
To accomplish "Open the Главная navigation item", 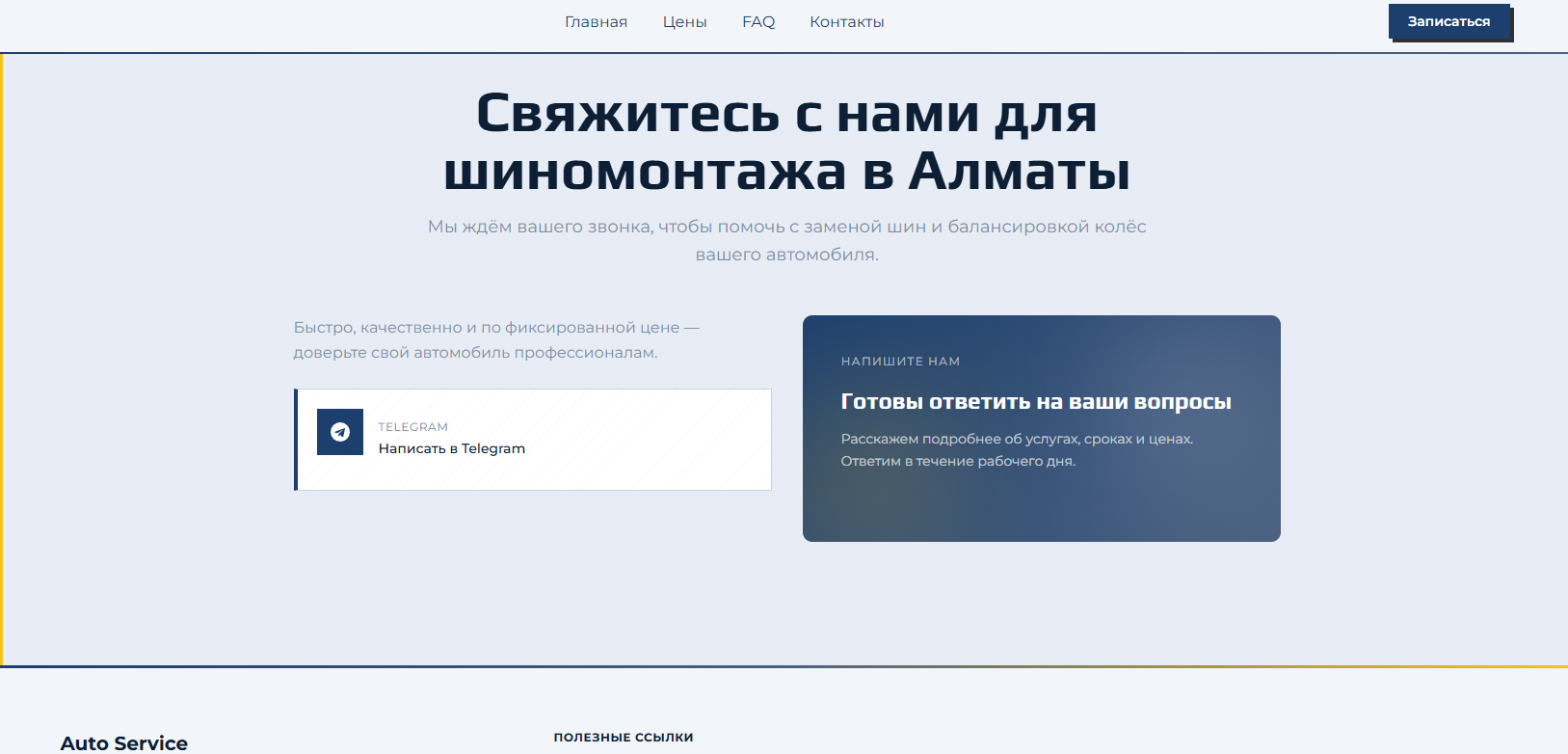I will tap(596, 22).
